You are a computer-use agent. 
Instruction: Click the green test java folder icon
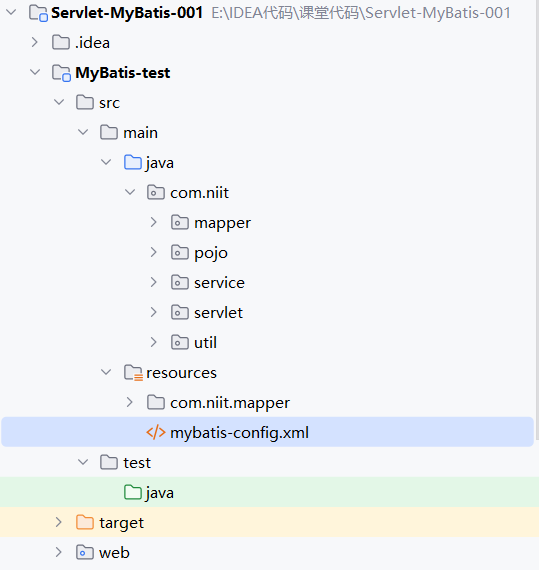click(133, 493)
